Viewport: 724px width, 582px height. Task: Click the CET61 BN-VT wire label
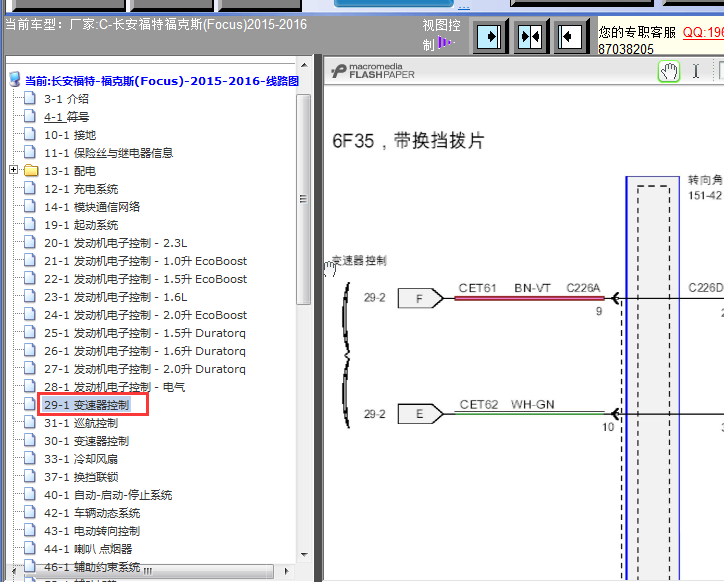505,288
